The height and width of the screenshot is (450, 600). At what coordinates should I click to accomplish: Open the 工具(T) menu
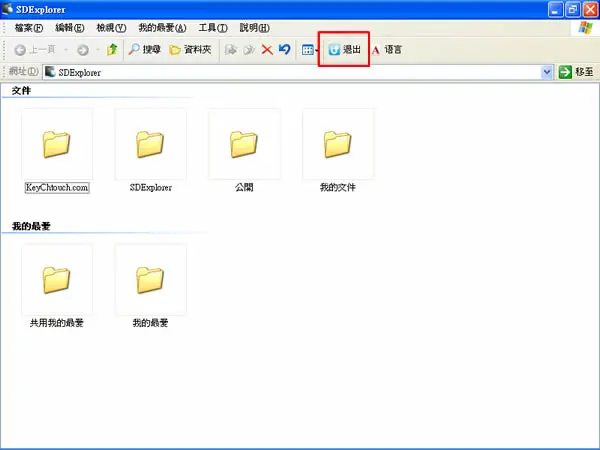coord(213,28)
